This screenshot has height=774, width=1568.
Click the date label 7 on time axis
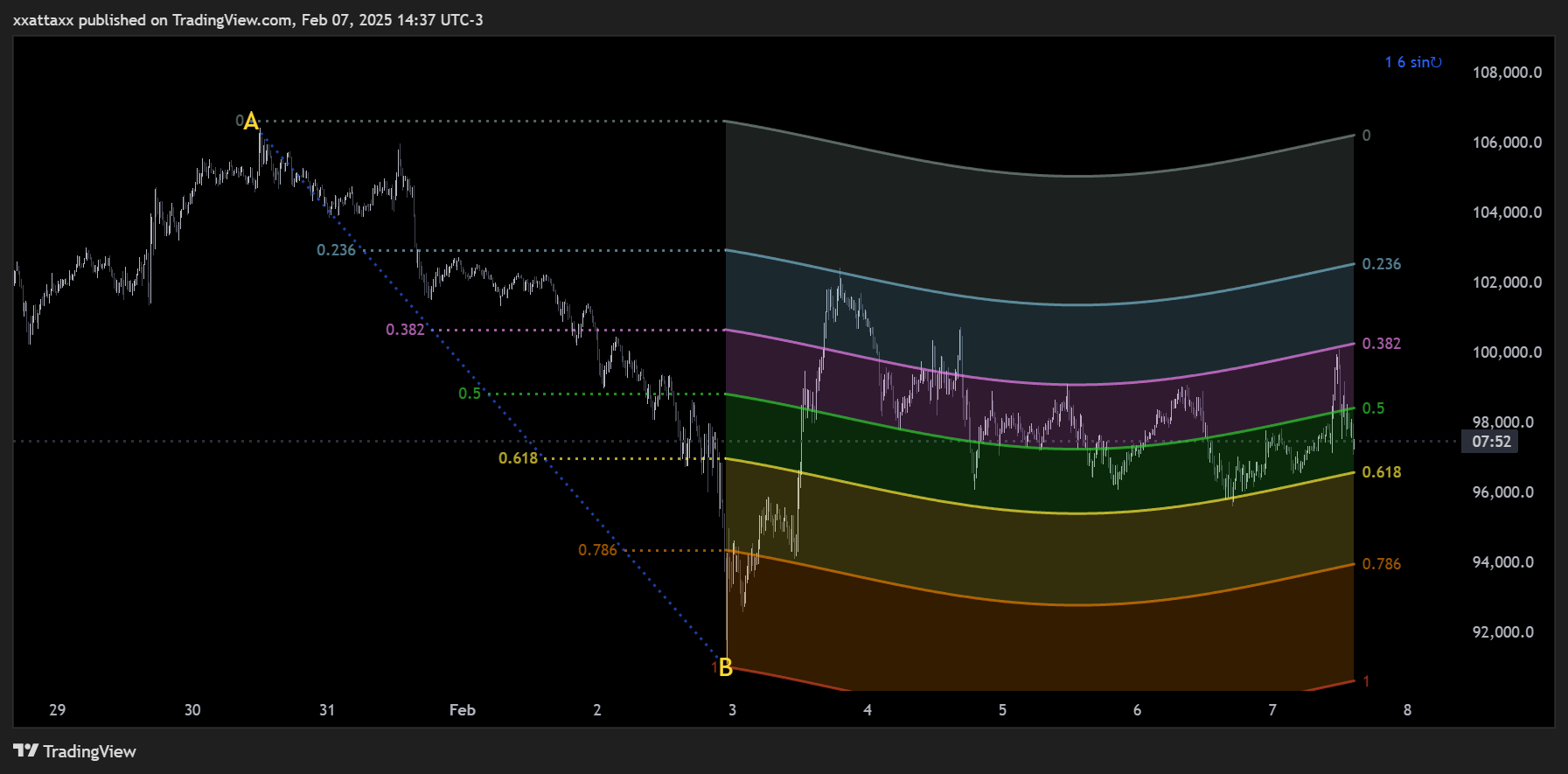coord(1272,710)
